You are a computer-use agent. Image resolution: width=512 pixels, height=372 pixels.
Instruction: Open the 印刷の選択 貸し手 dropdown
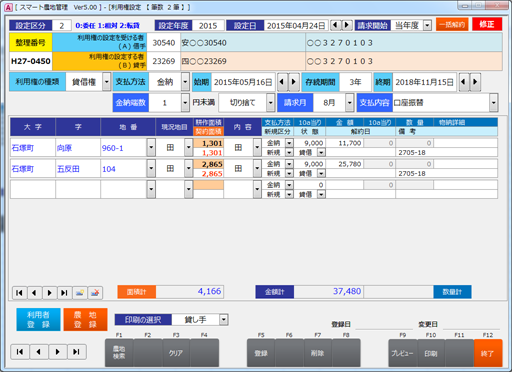point(224,320)
